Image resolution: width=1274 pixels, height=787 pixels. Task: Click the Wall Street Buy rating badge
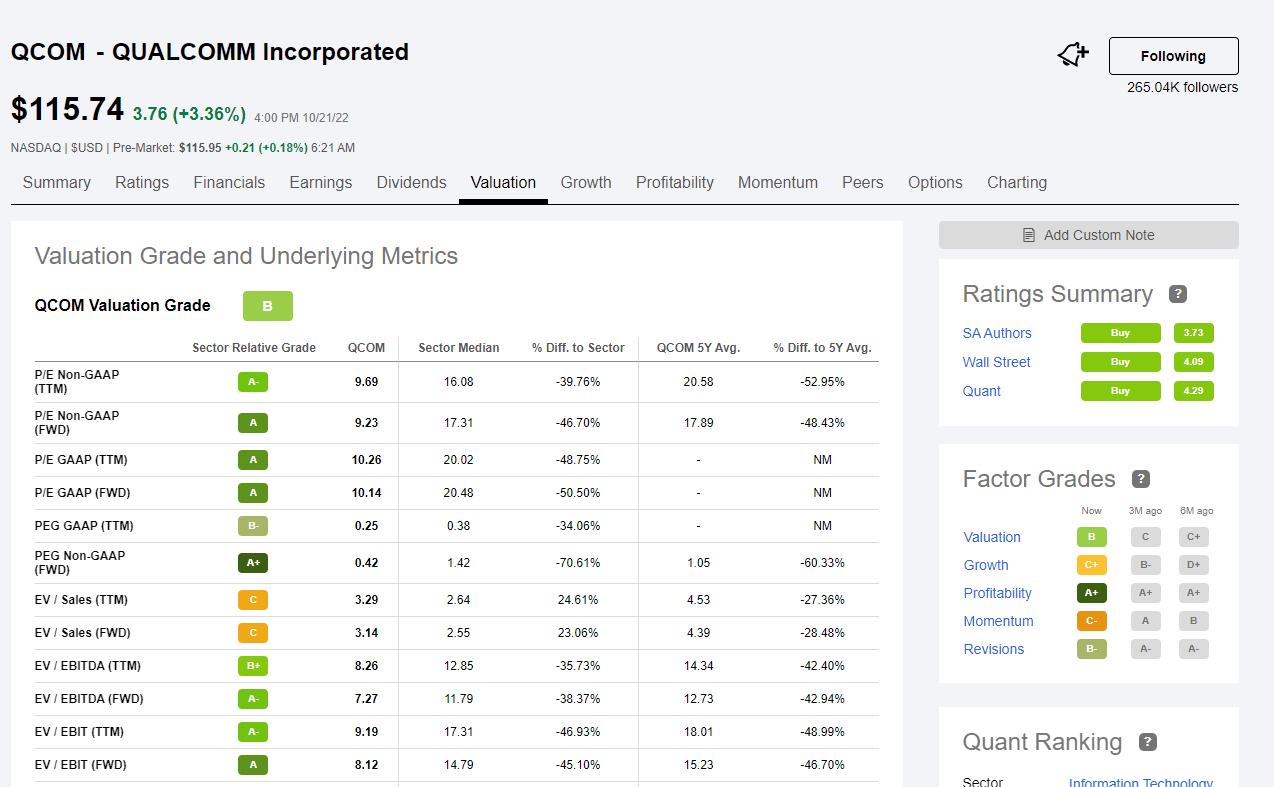point(1121,362)
